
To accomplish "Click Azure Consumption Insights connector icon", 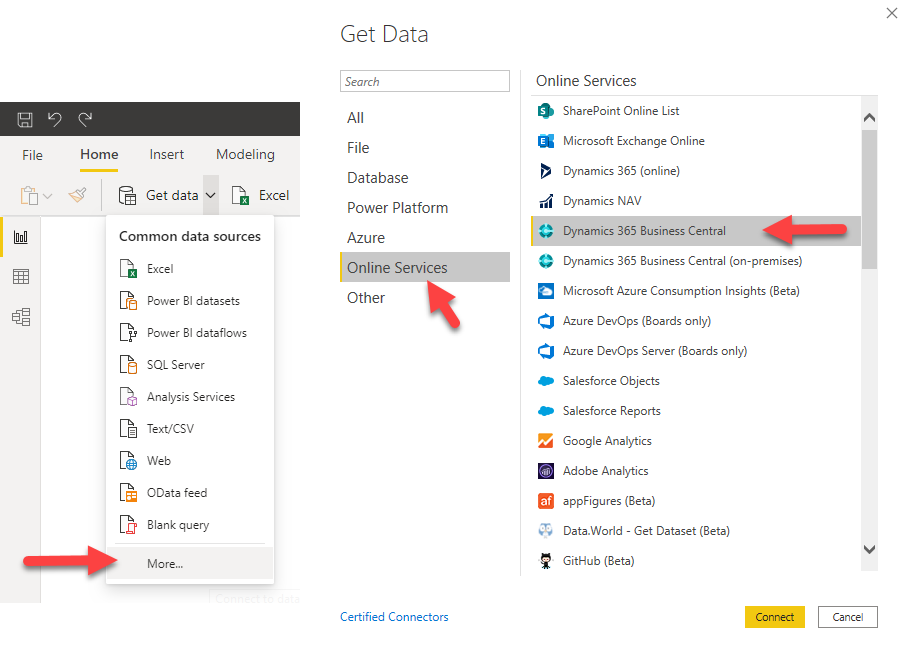I will point(545,291).
